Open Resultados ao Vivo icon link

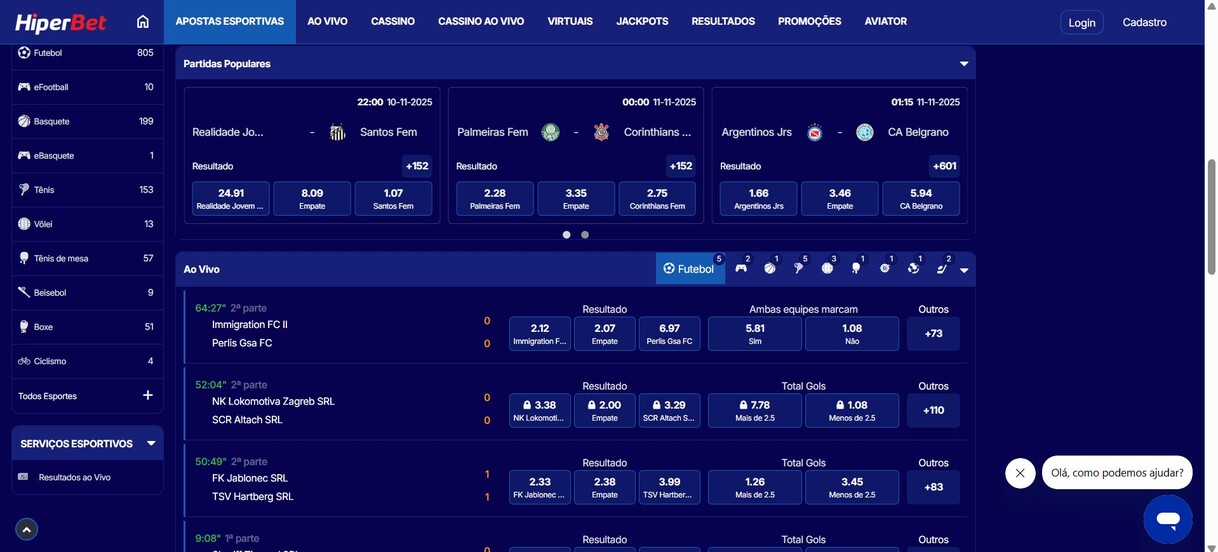[x=23, y=477]
